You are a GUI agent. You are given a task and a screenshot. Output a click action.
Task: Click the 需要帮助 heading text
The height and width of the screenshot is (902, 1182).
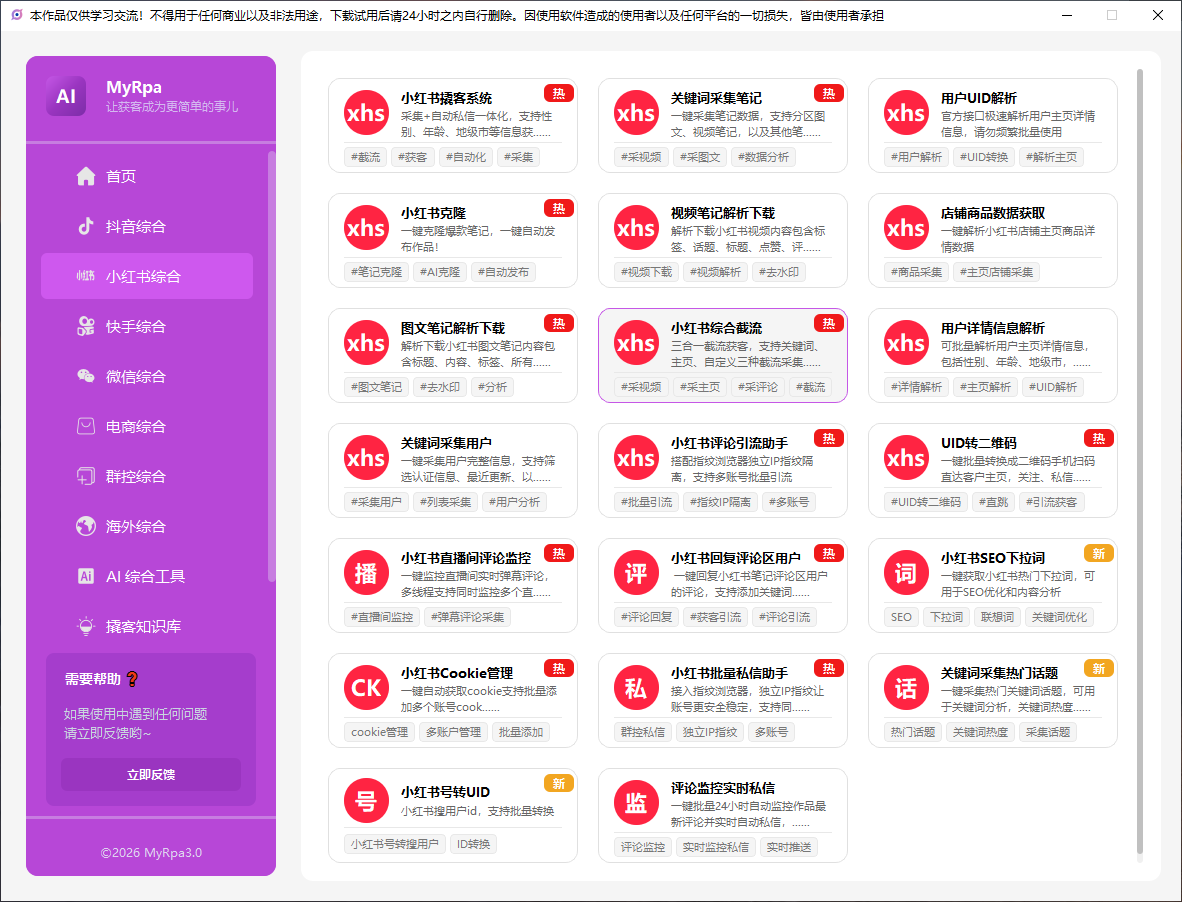tap(92, 679)
